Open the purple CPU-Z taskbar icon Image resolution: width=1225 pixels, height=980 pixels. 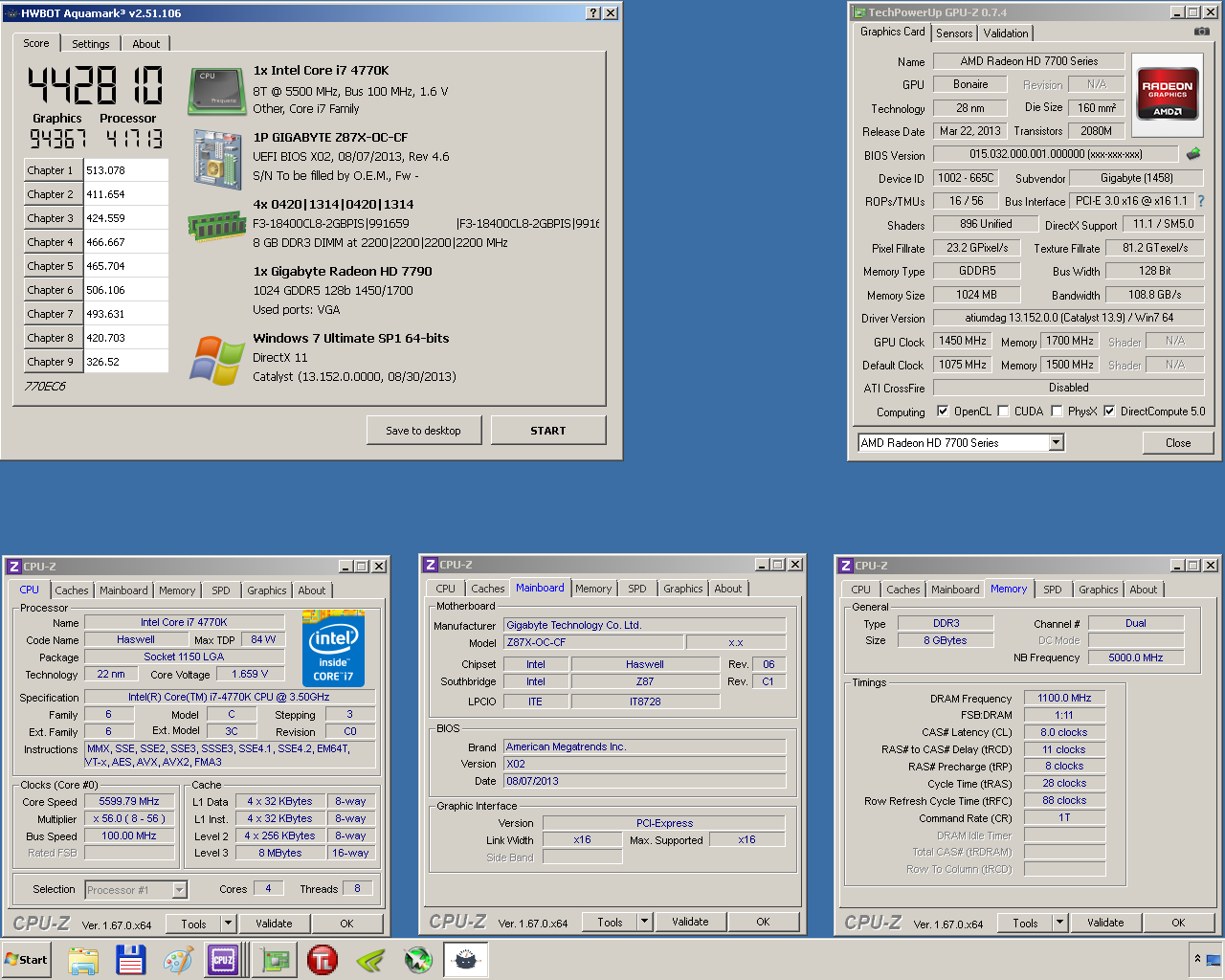pos(223,960)
